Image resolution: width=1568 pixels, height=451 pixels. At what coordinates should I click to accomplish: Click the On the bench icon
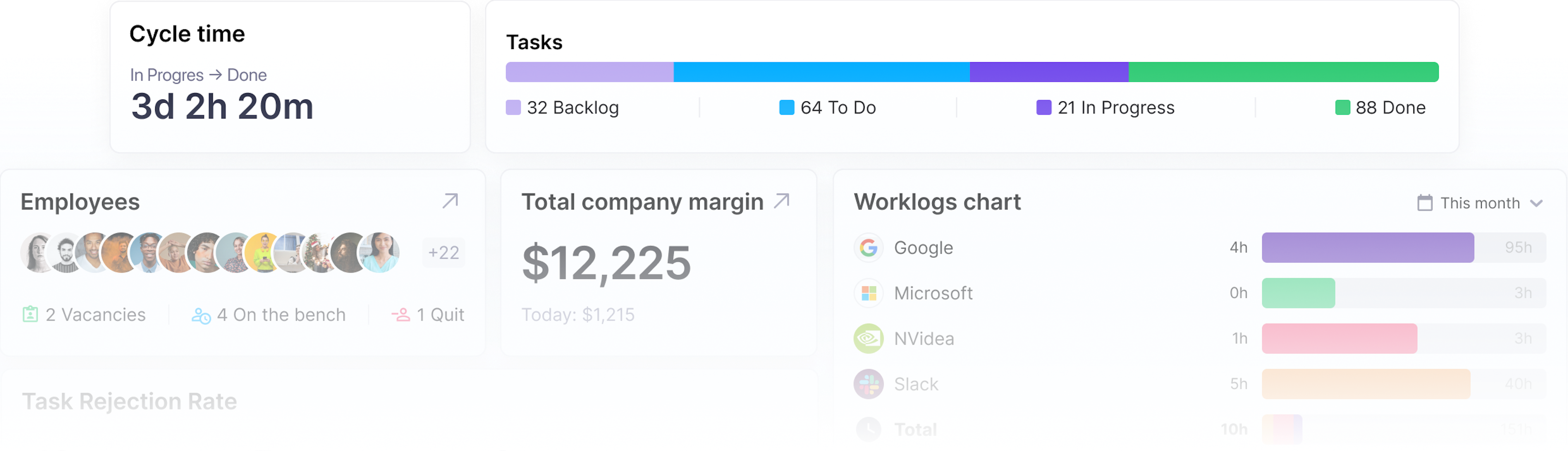[x=201, y=316]
